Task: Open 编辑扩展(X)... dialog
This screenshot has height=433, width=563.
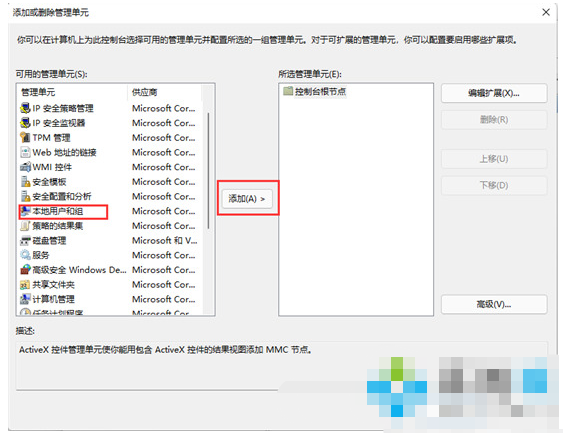Action: coord(494,93)
